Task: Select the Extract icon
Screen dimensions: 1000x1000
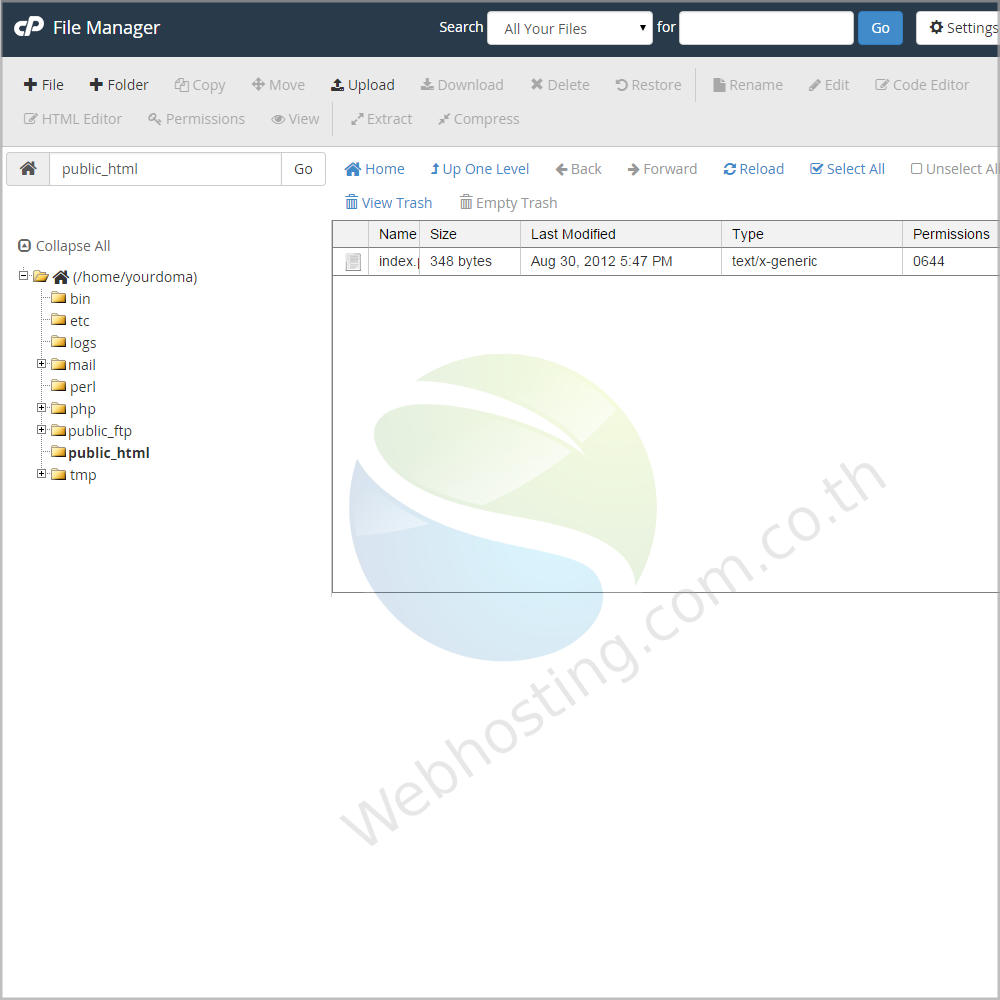Action: 381,119
